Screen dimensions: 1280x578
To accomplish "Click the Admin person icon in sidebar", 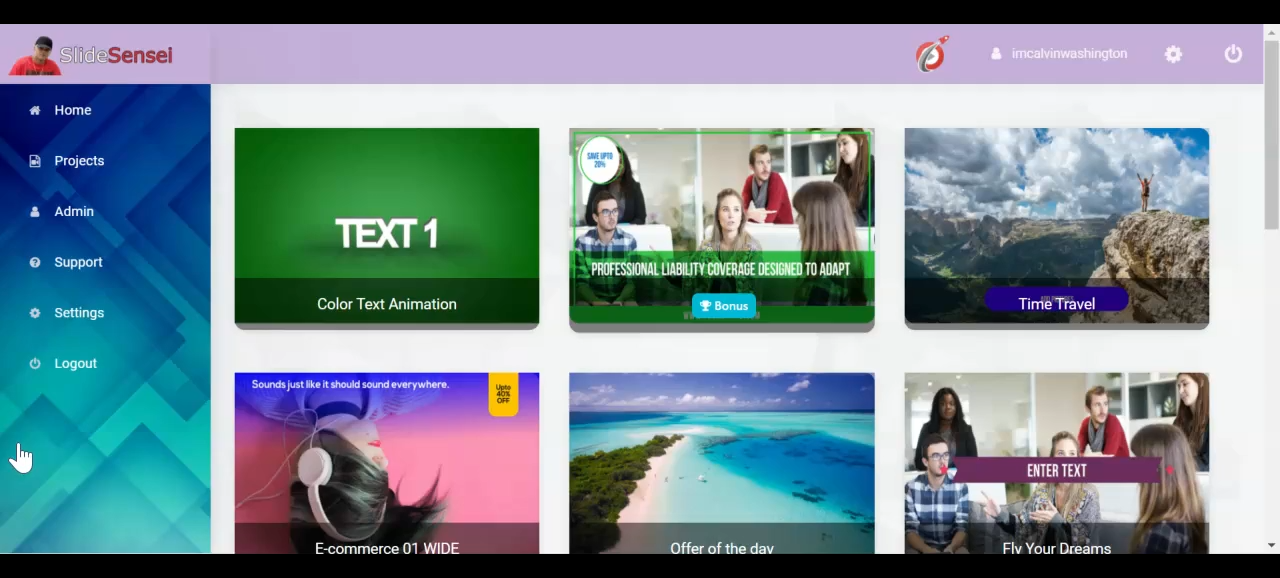I will (35, 212).
